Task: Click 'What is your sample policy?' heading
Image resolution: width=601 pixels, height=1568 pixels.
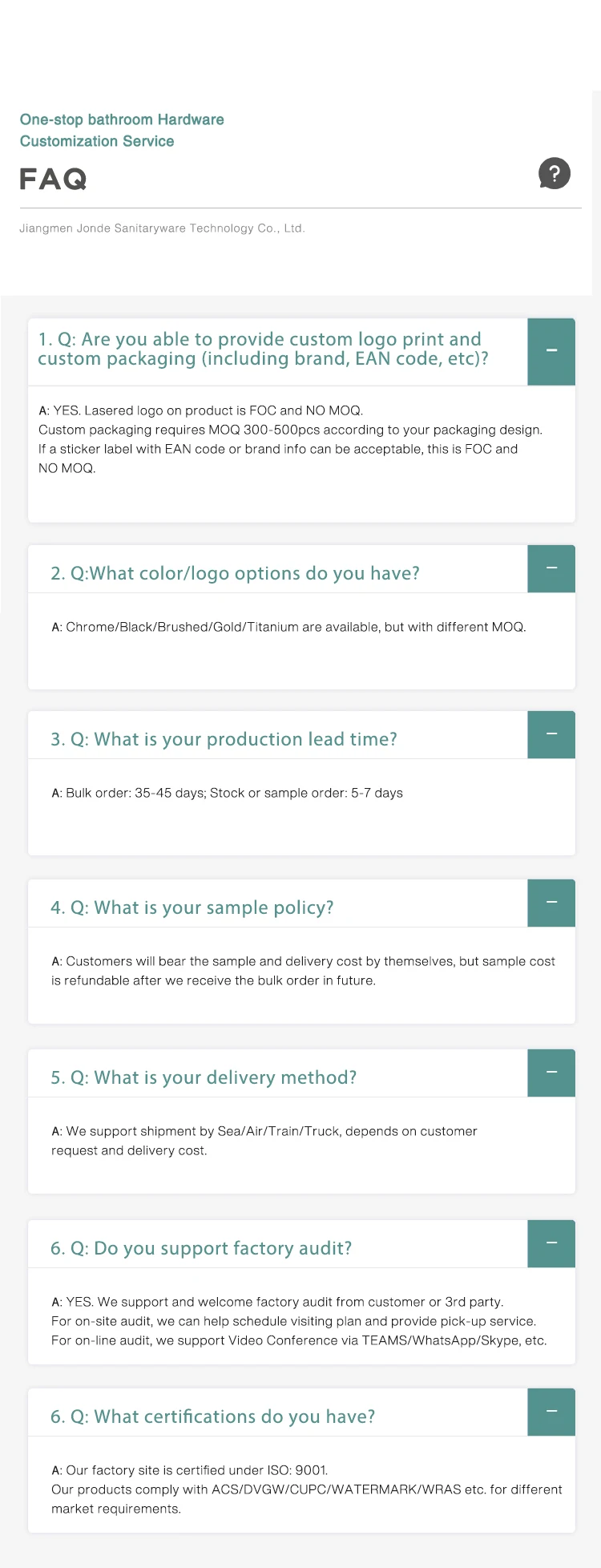Action: 192,907
